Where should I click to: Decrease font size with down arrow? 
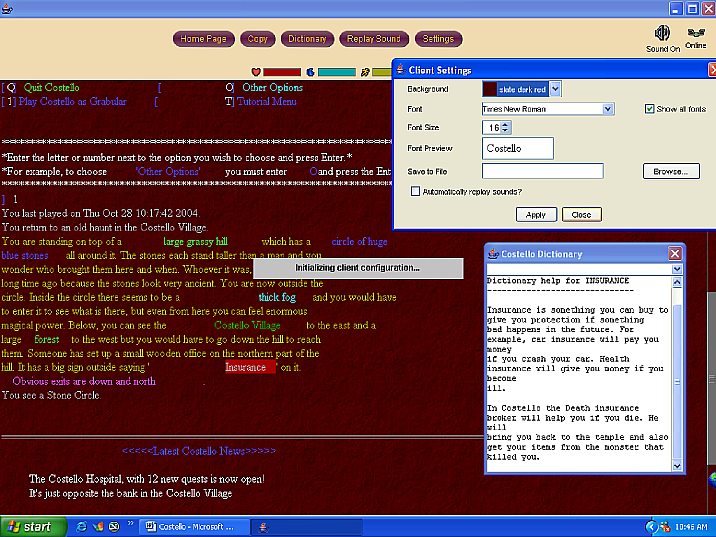pyautogui.click(x=505, y=131)
